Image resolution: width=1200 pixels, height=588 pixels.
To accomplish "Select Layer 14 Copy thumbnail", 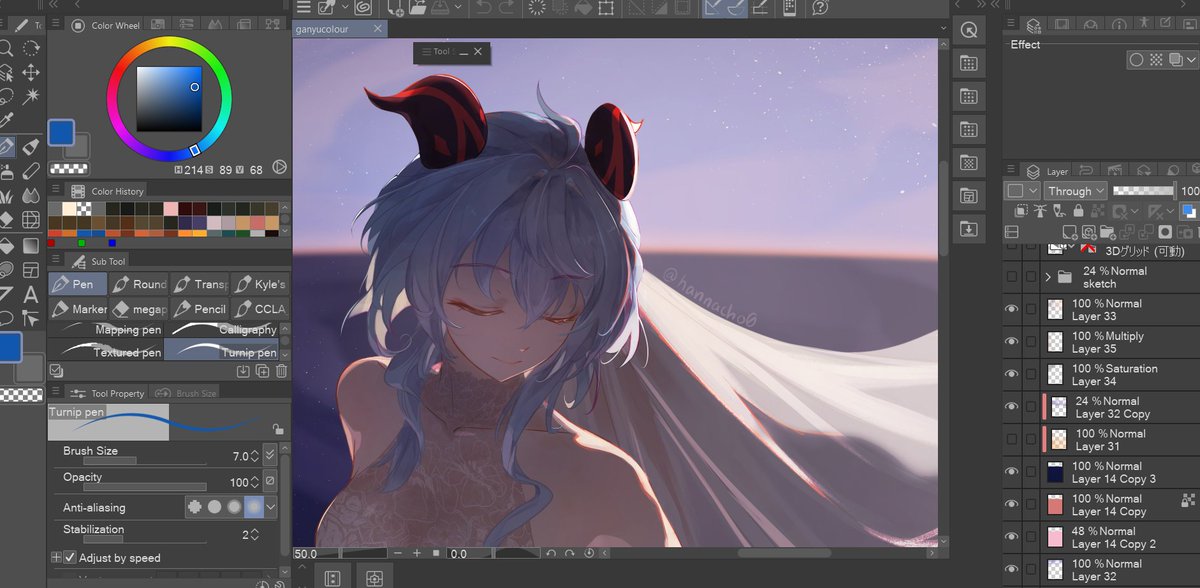I will (x=1055, y=505).
